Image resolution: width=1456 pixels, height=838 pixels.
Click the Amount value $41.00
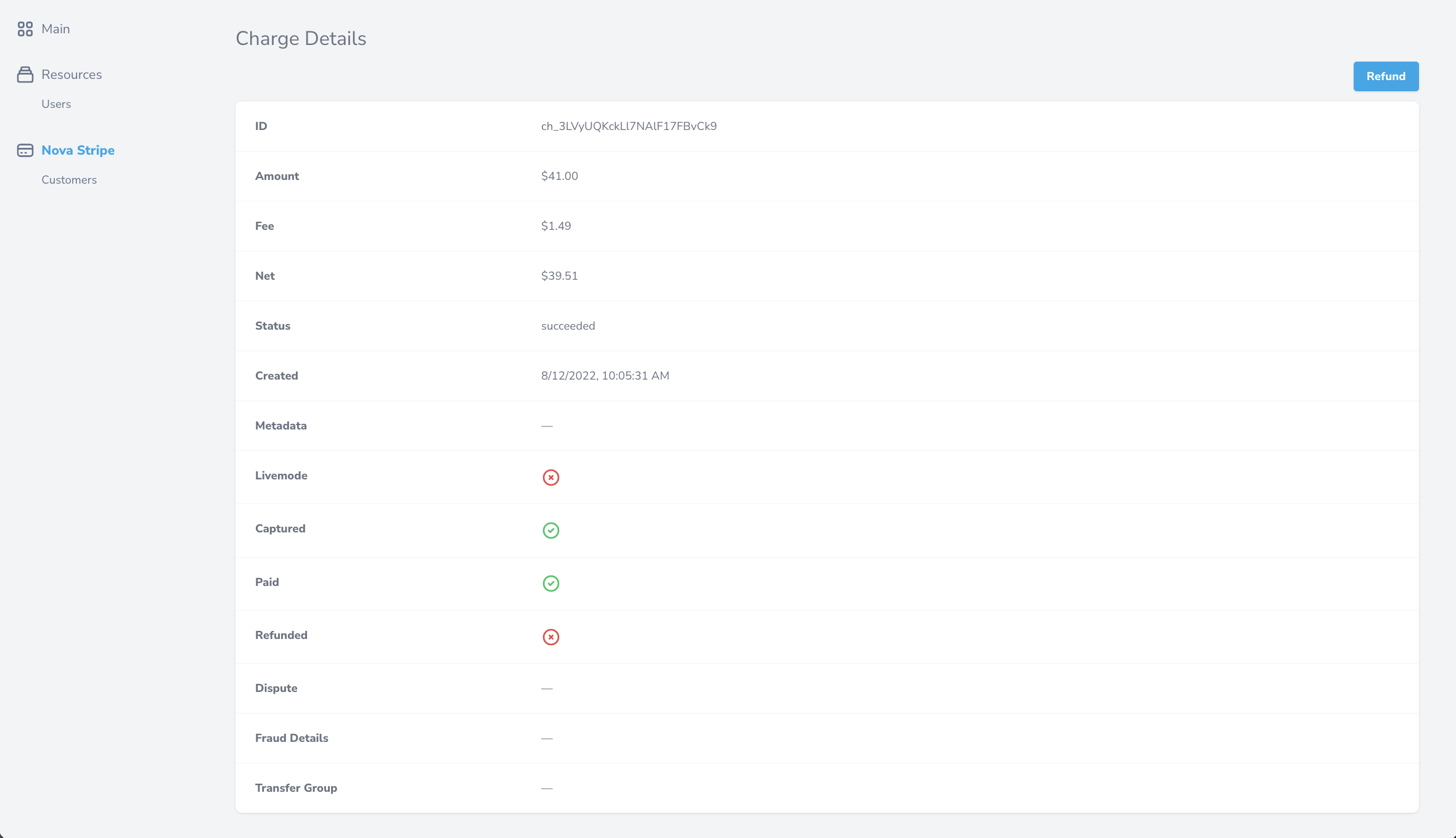tap(559, 176)
